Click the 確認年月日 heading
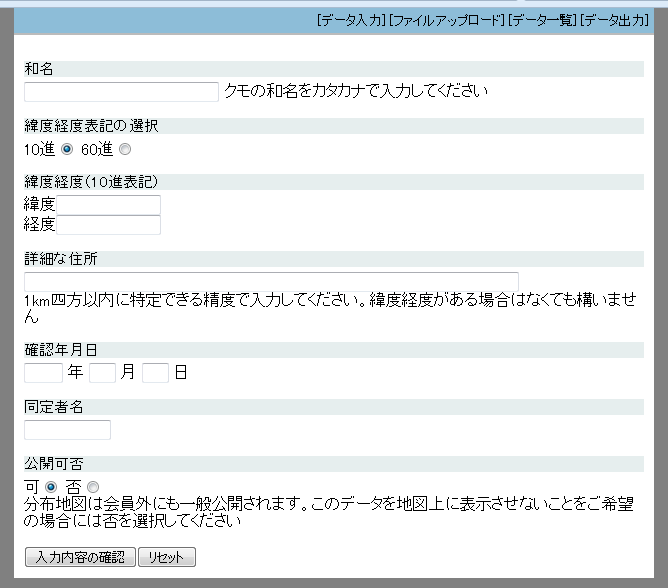 tap(61, 350)
